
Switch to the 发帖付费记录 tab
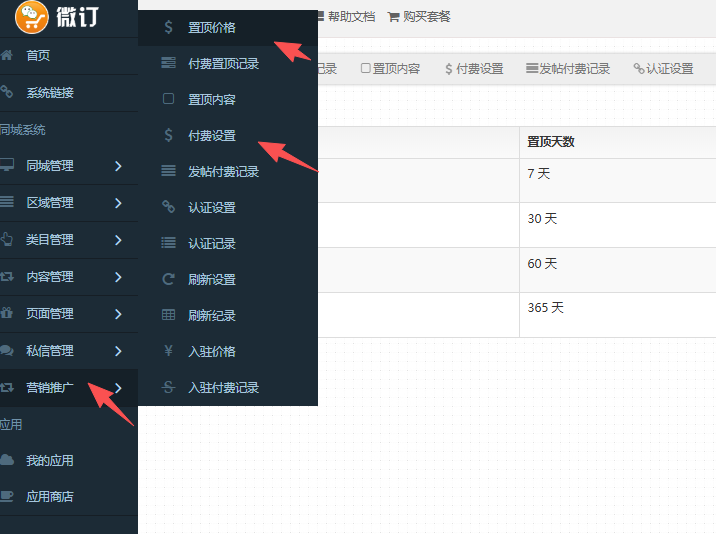568,69
